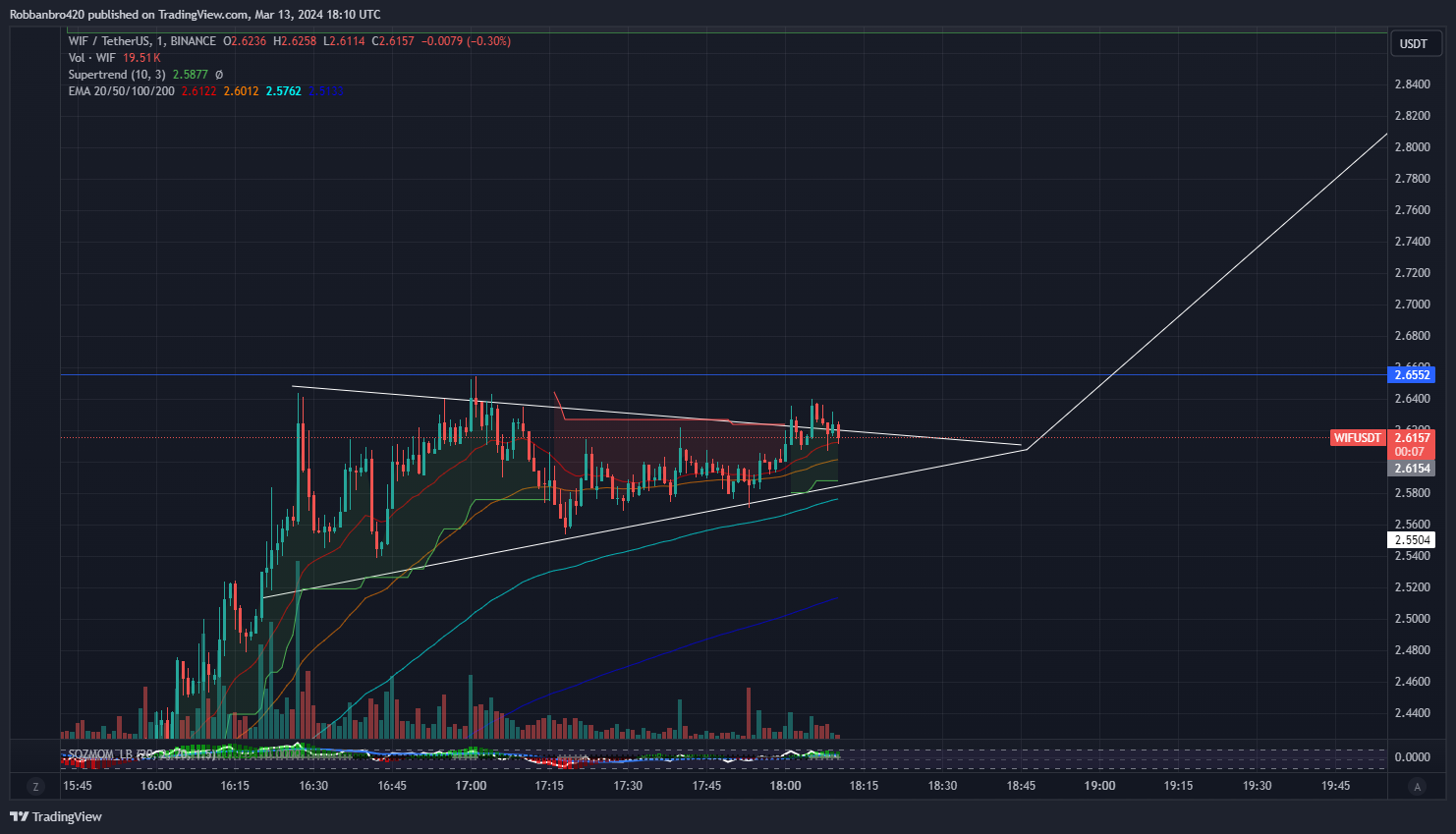Click the white 2.5504 price label
This screenshot has height=834, width=1456.
click(x=1412, y=540)
